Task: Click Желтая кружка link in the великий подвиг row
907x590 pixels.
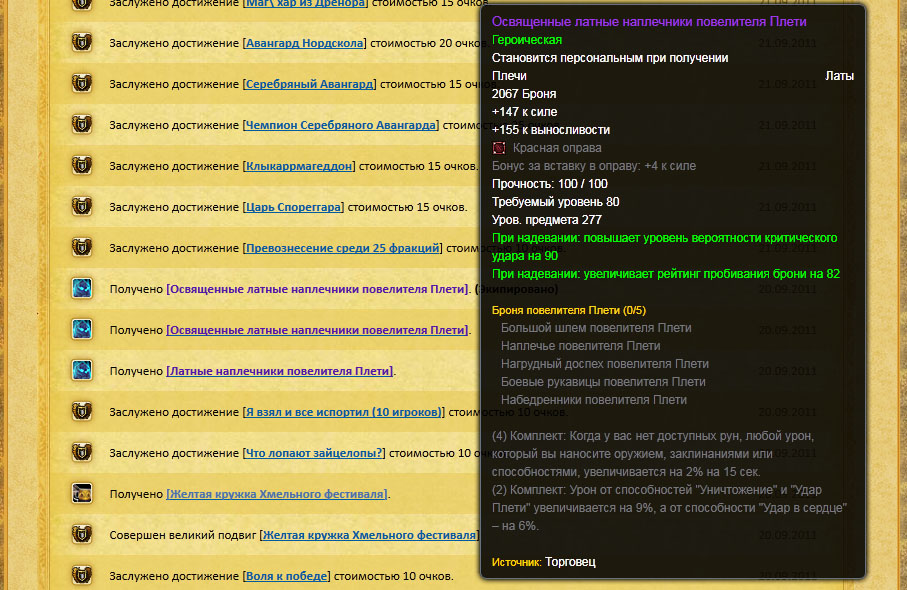Action: pyautogui.click(x=369, y=536)
